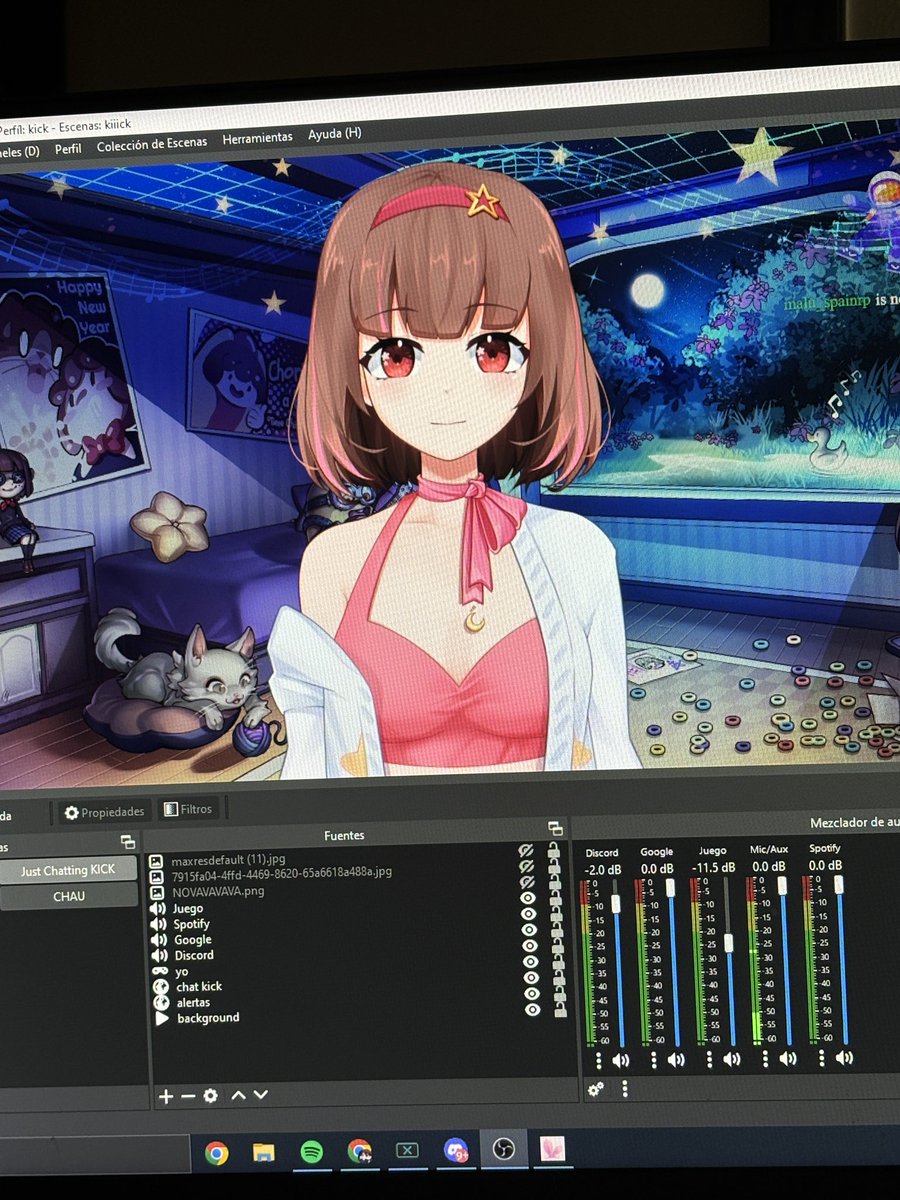
Task: Open the Juego channel three-dot menu
Action: click(709, 1059)
